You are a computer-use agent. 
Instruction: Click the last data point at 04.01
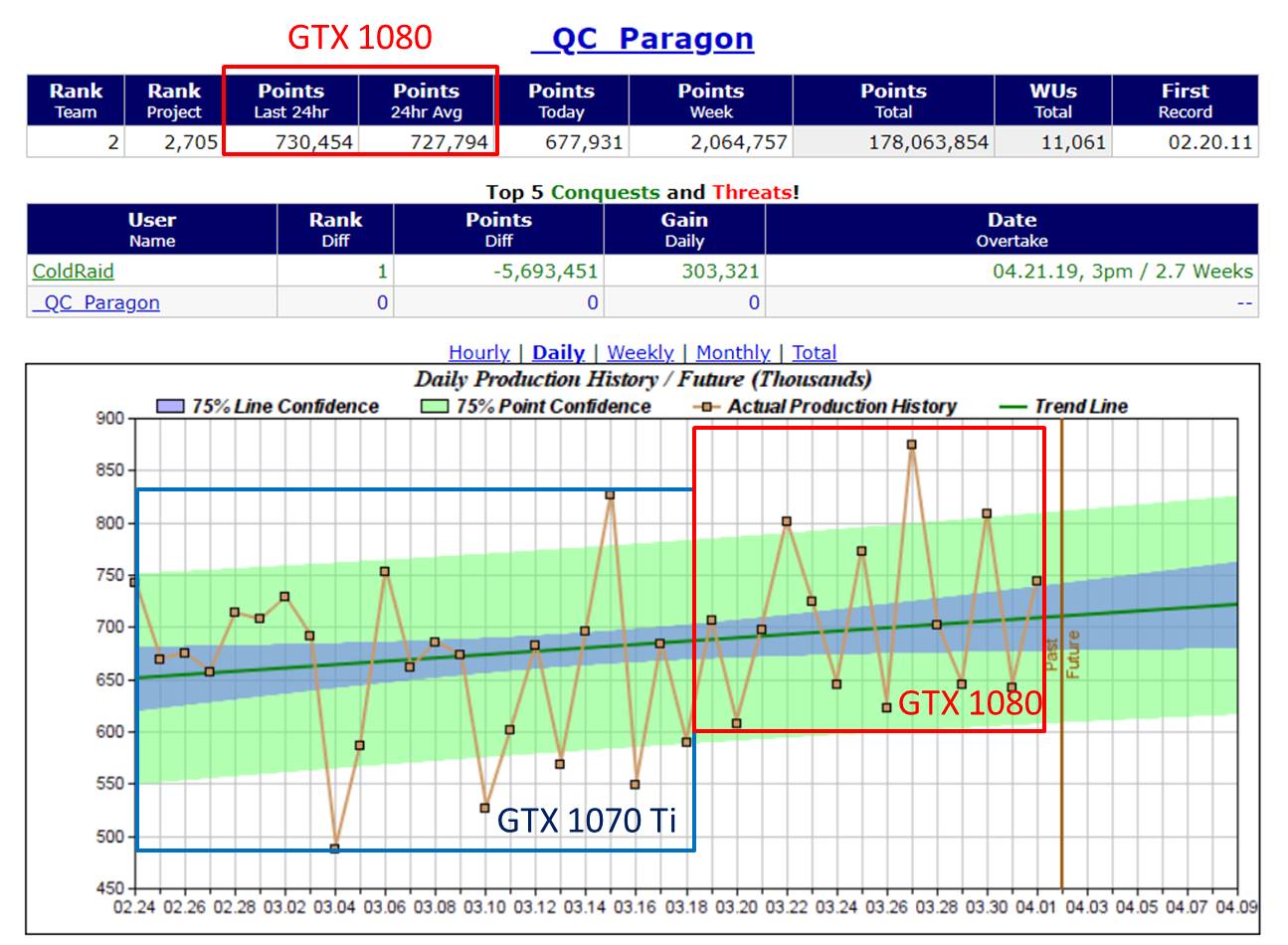click(x=1036, y=581)
